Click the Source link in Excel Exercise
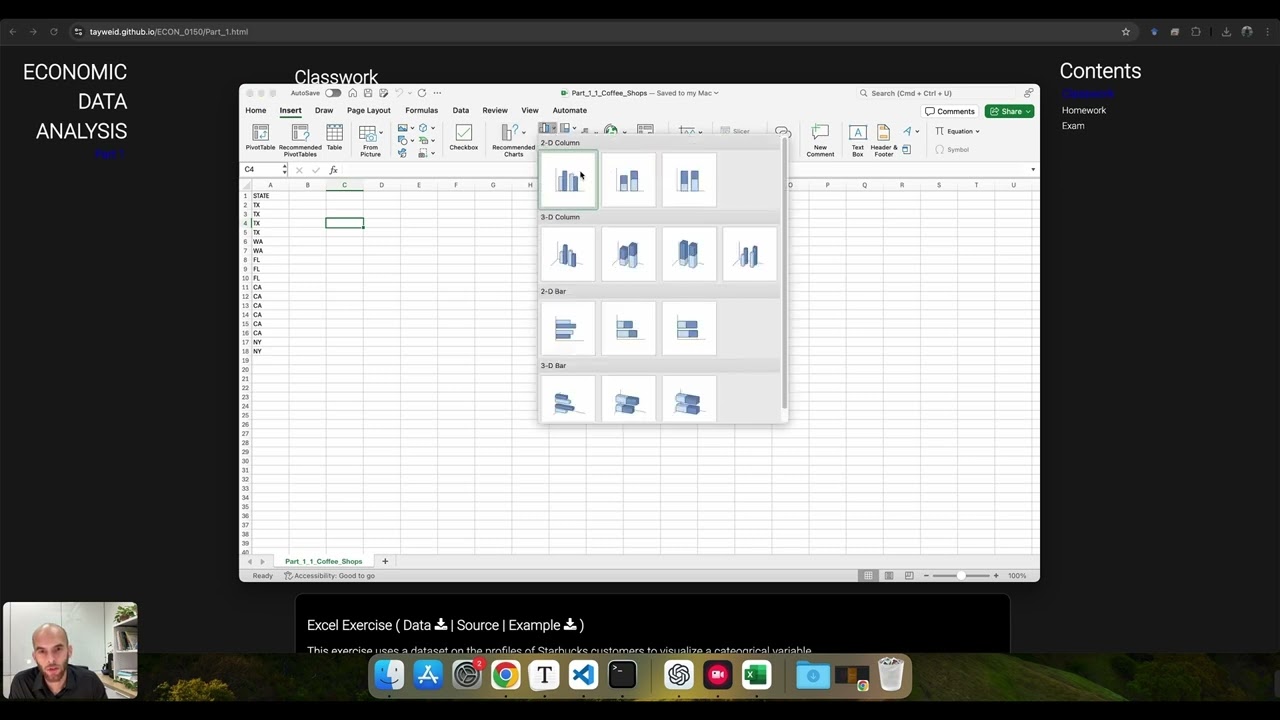Image resolution: width=1280 pixels, height=720 pixels. [x=478, y=625]
